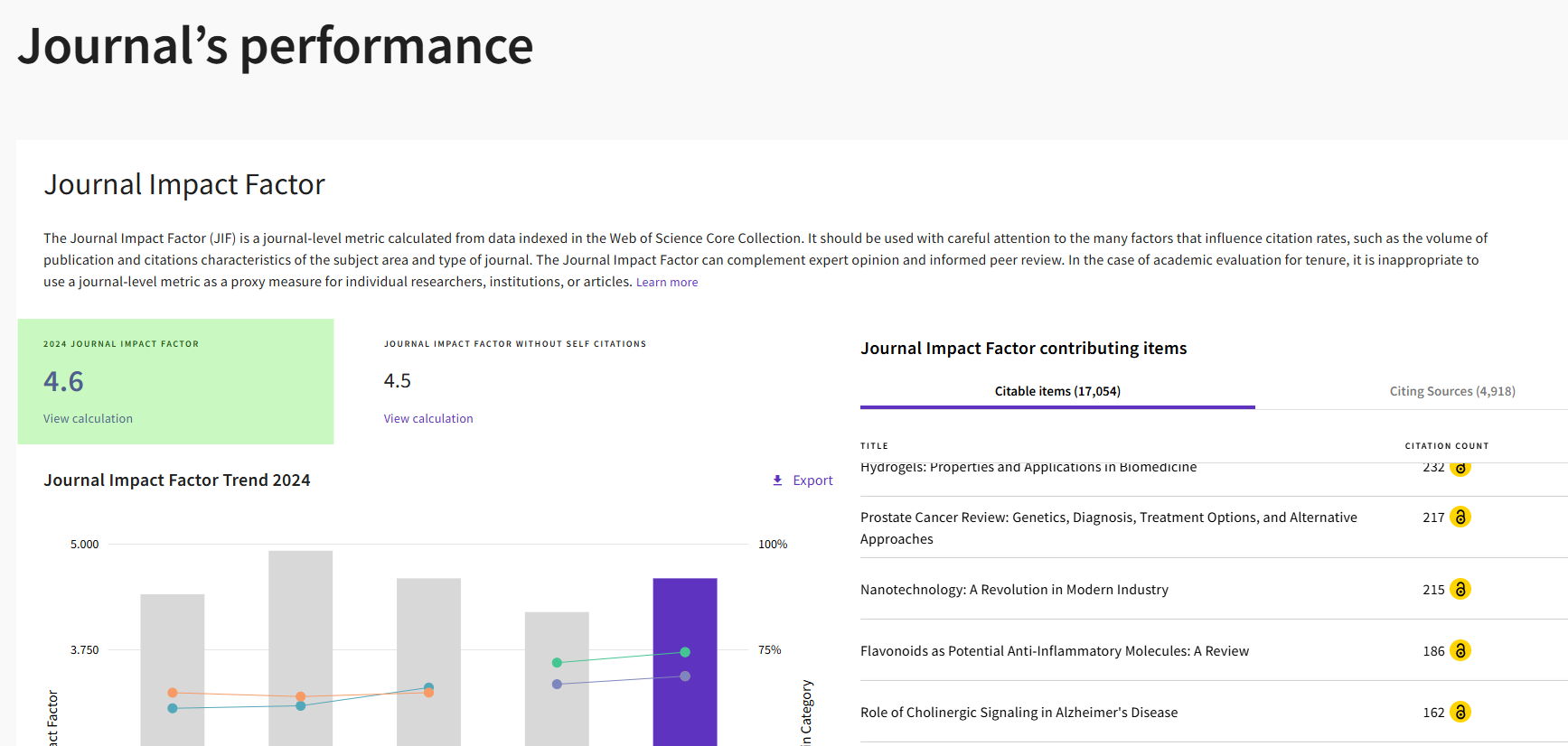Click open access icon for Prostate Cancer Review
Screen dimensions: 1568x746
(1460, 517)
